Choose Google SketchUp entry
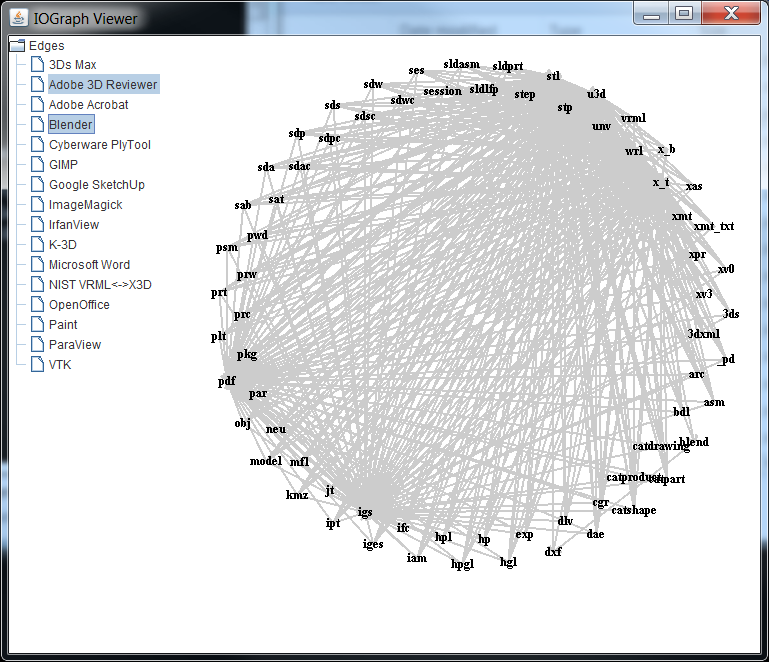 (x=97, y=185)
